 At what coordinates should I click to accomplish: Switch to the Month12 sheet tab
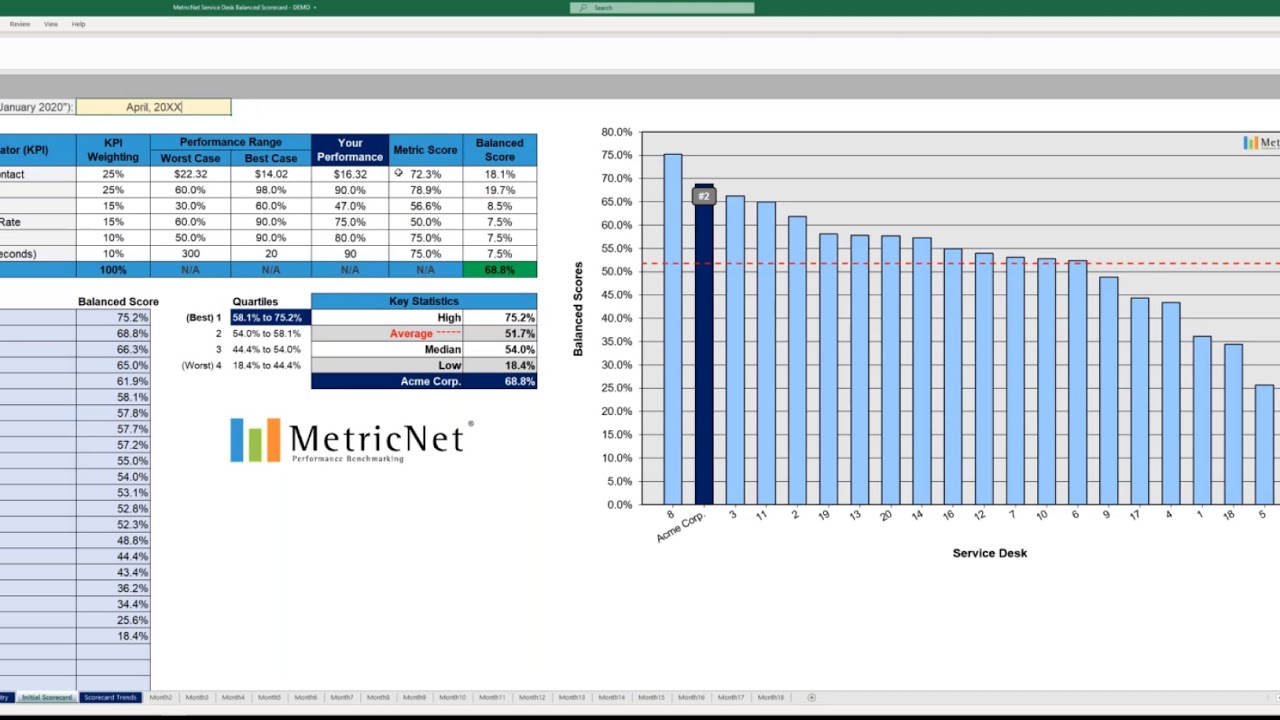[x=532, y=697]
